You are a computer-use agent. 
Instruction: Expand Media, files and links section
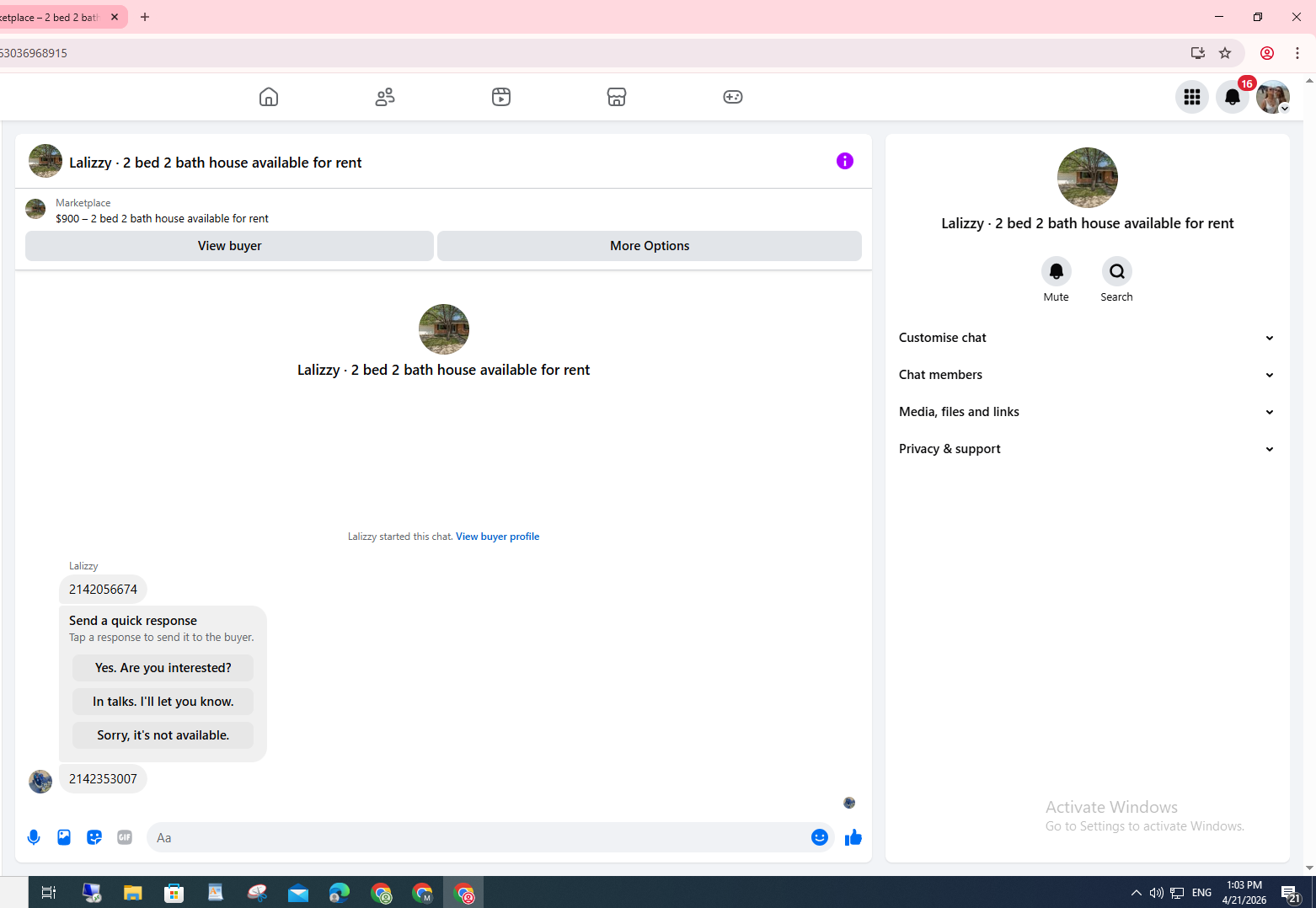(1087, 412)
